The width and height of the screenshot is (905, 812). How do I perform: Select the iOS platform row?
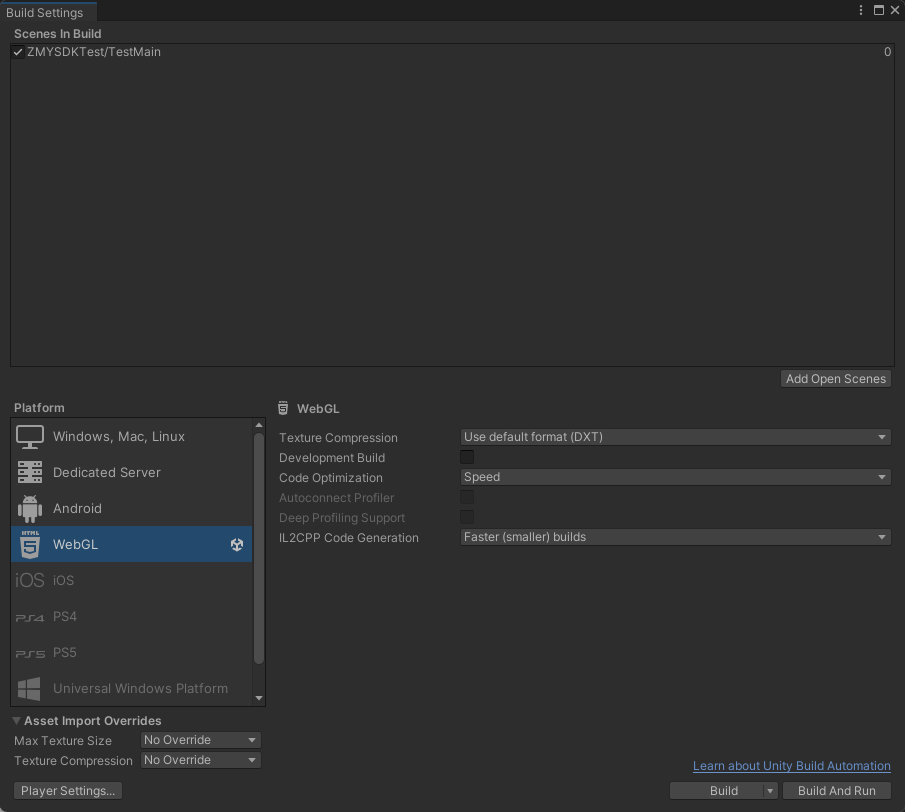132,580
